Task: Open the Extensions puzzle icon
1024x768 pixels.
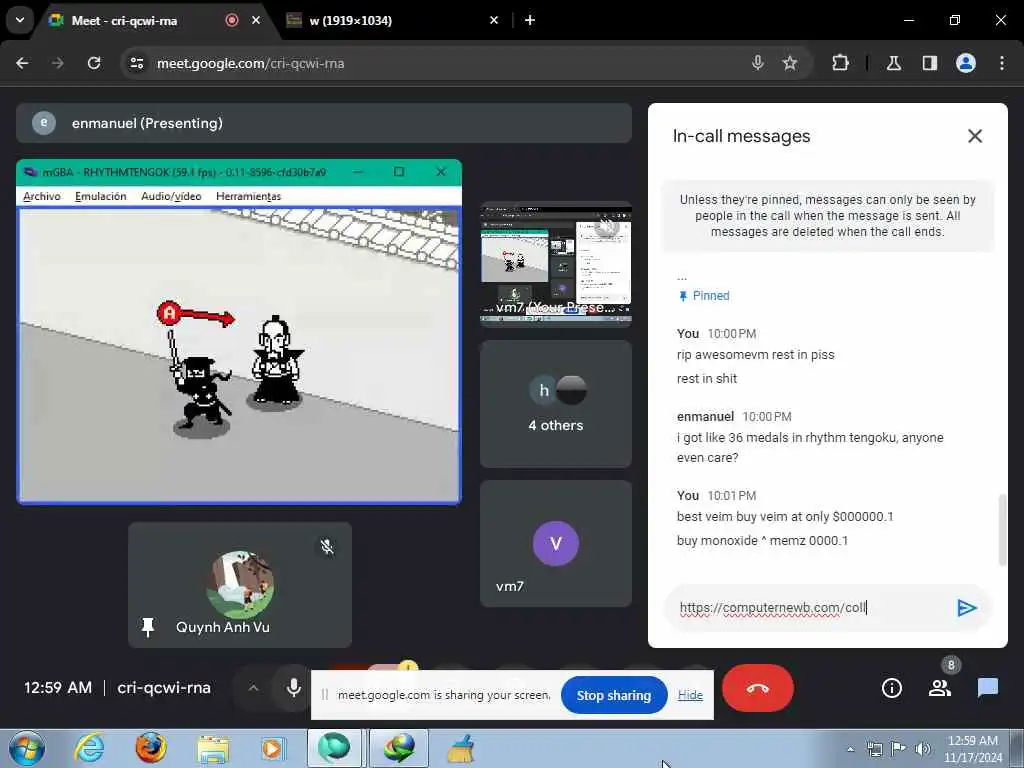Action: coord(840,63)
